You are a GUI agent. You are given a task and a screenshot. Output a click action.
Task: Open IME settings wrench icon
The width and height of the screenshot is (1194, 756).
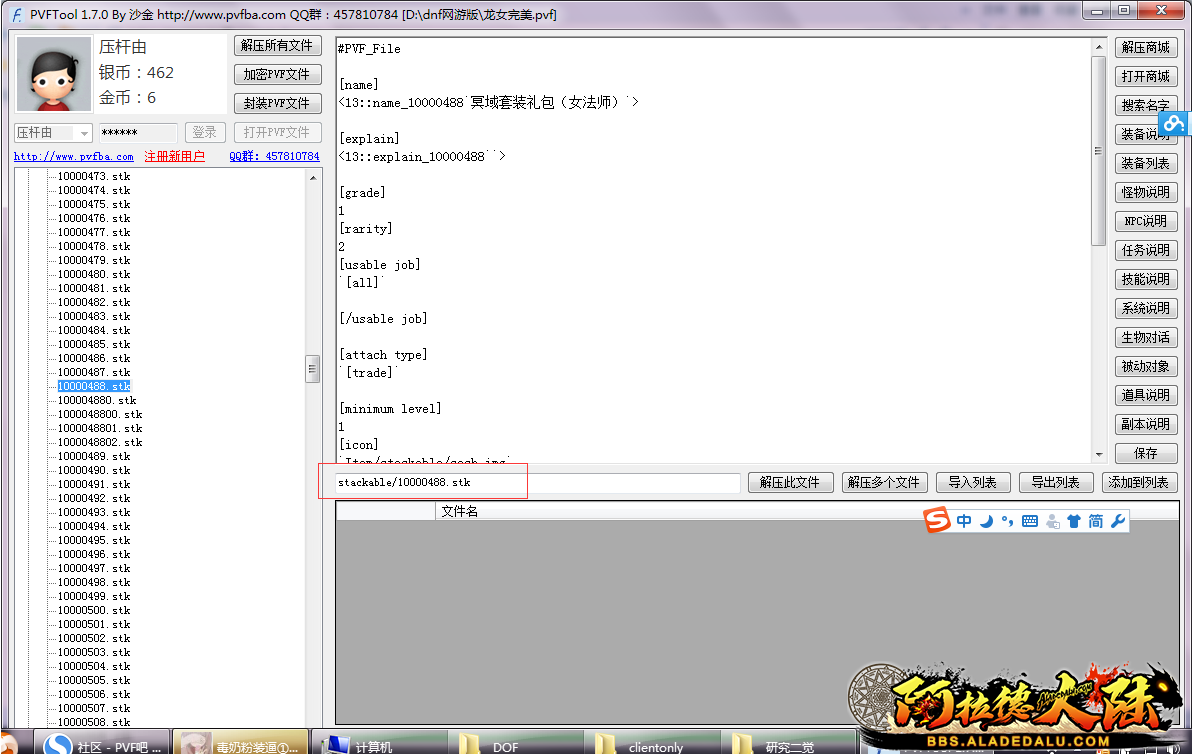tap(1118, 521)
